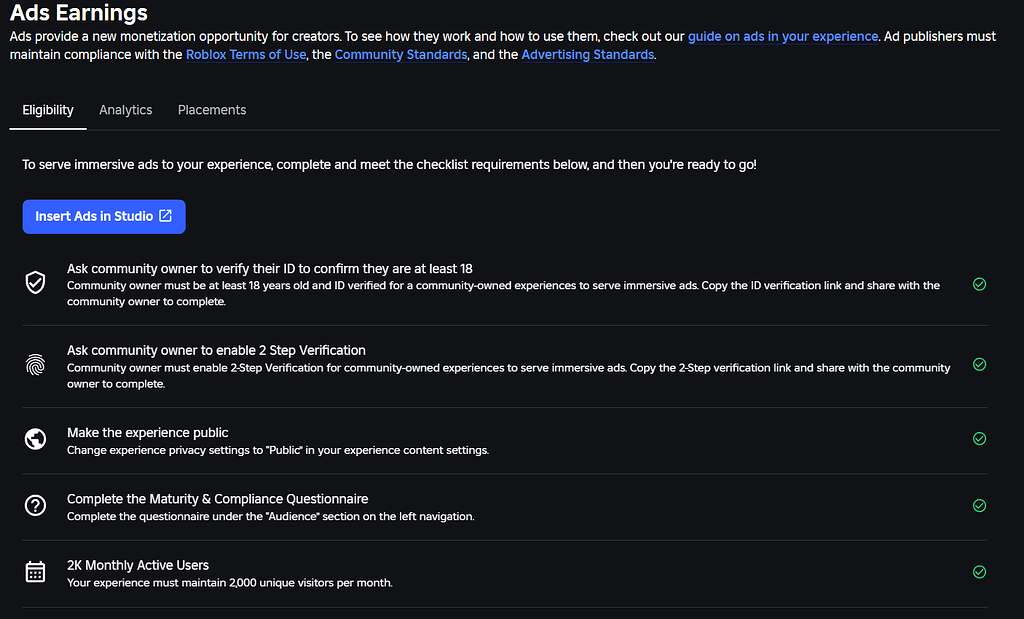Select the shield icon next to ID verification requirement
Screen dimensions: 1024x619
click(x=35, y=283)
